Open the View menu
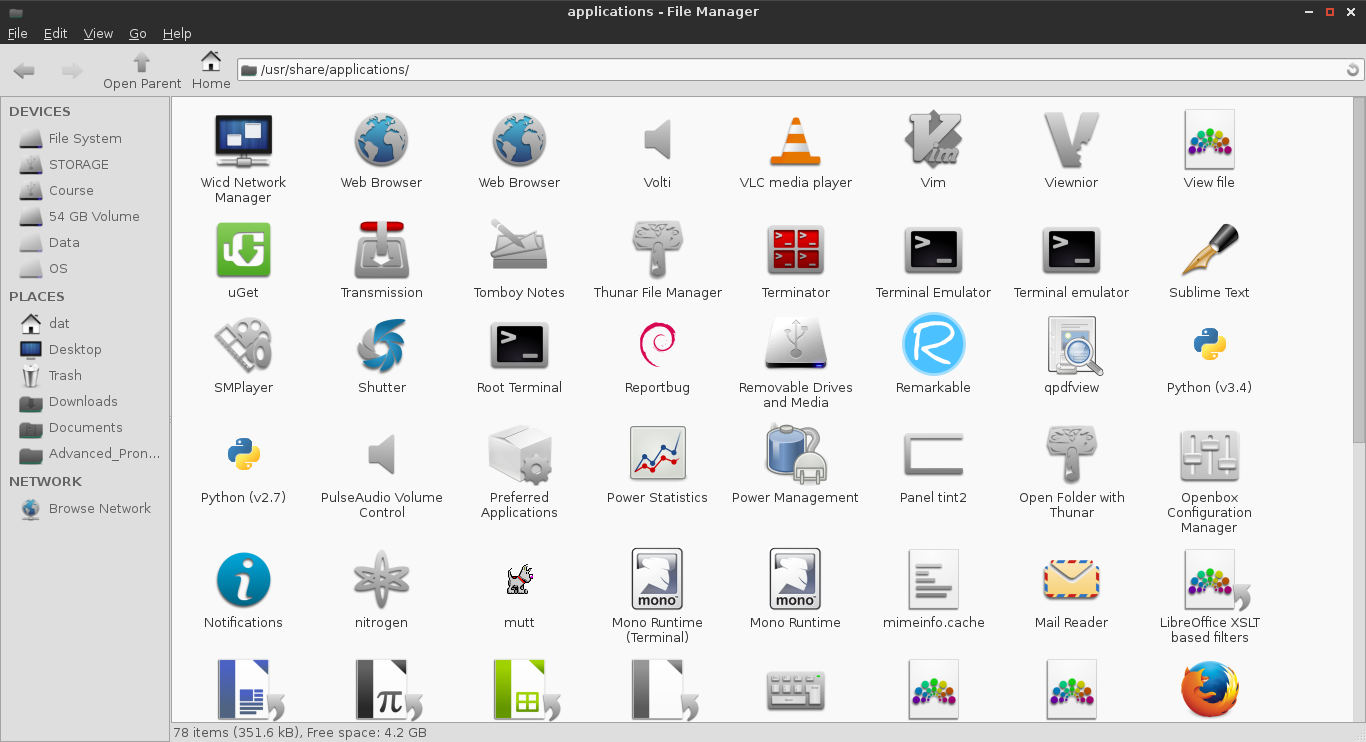 [x=98, y=33]
